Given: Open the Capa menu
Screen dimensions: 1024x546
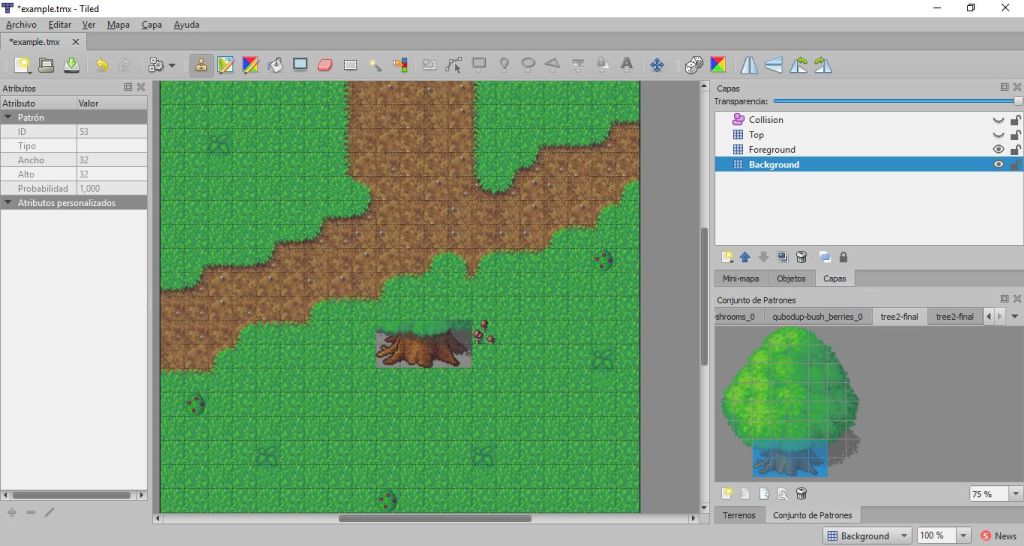Looking at the screenshot, I should [152, 25].
